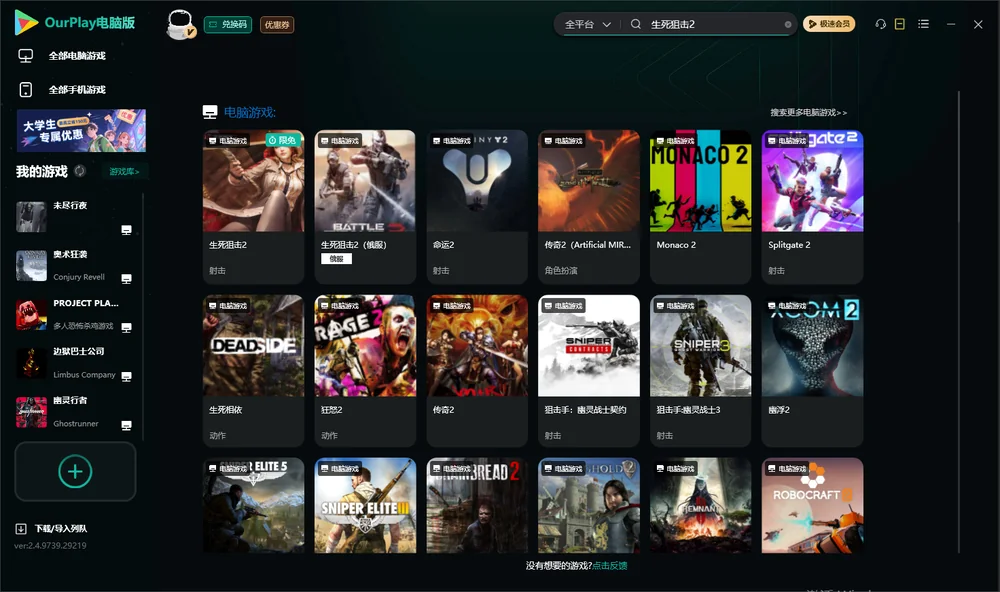This screenshot has width=1000, height=592.
Task: Open the 优惠券 coupons button
Action: pyautogui.click(x=277, y=25)
